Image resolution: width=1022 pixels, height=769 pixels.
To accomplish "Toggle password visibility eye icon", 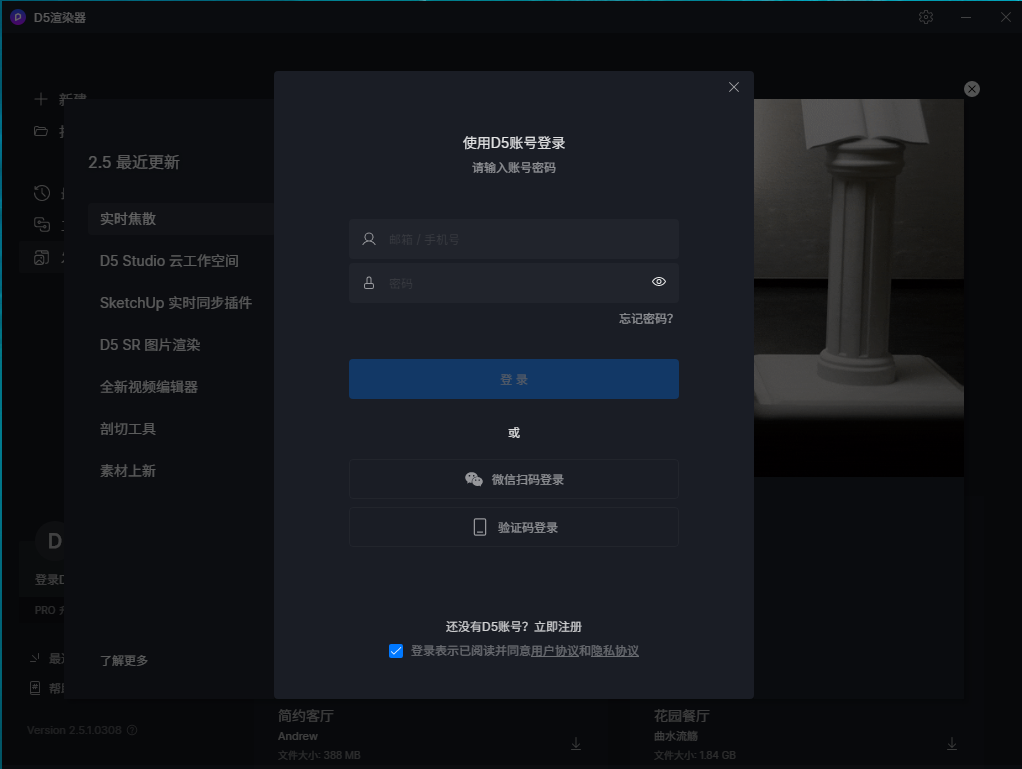I will 659,282.
